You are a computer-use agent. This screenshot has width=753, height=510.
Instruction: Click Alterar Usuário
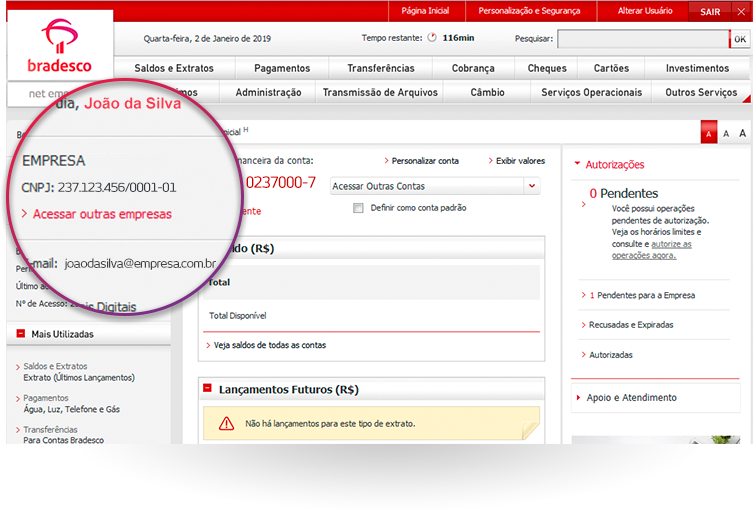(x=645, y=11)
